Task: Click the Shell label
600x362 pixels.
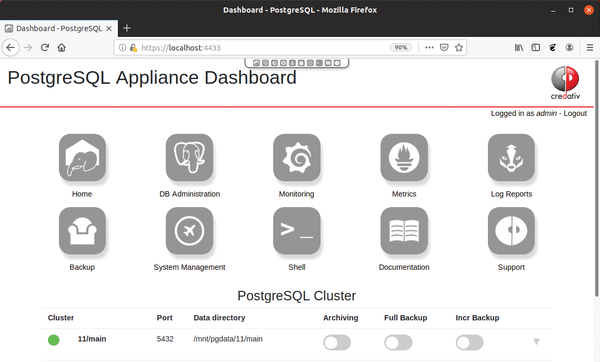Action: (x=297, y=267)
